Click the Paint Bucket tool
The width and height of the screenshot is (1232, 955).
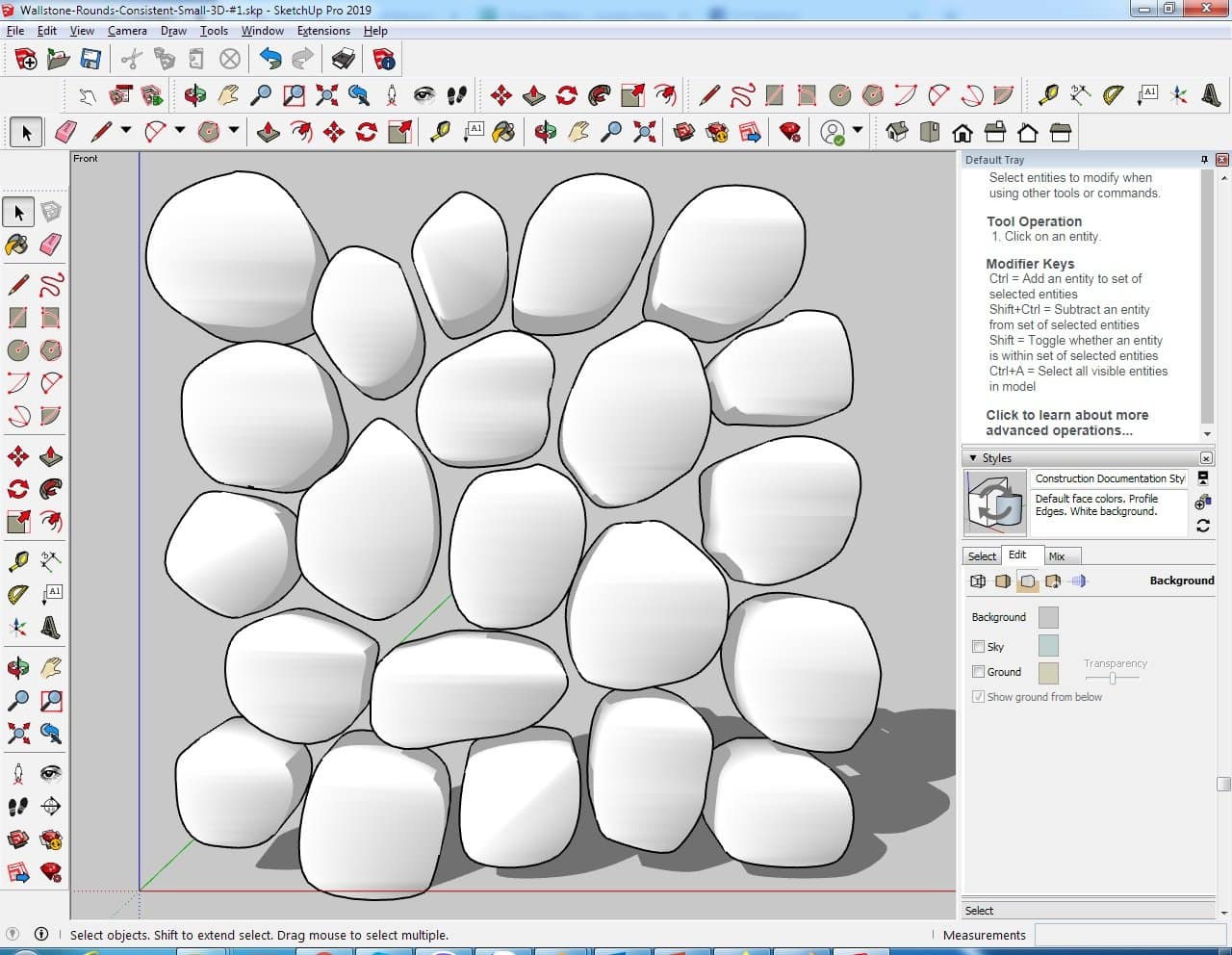coord(17,245)
